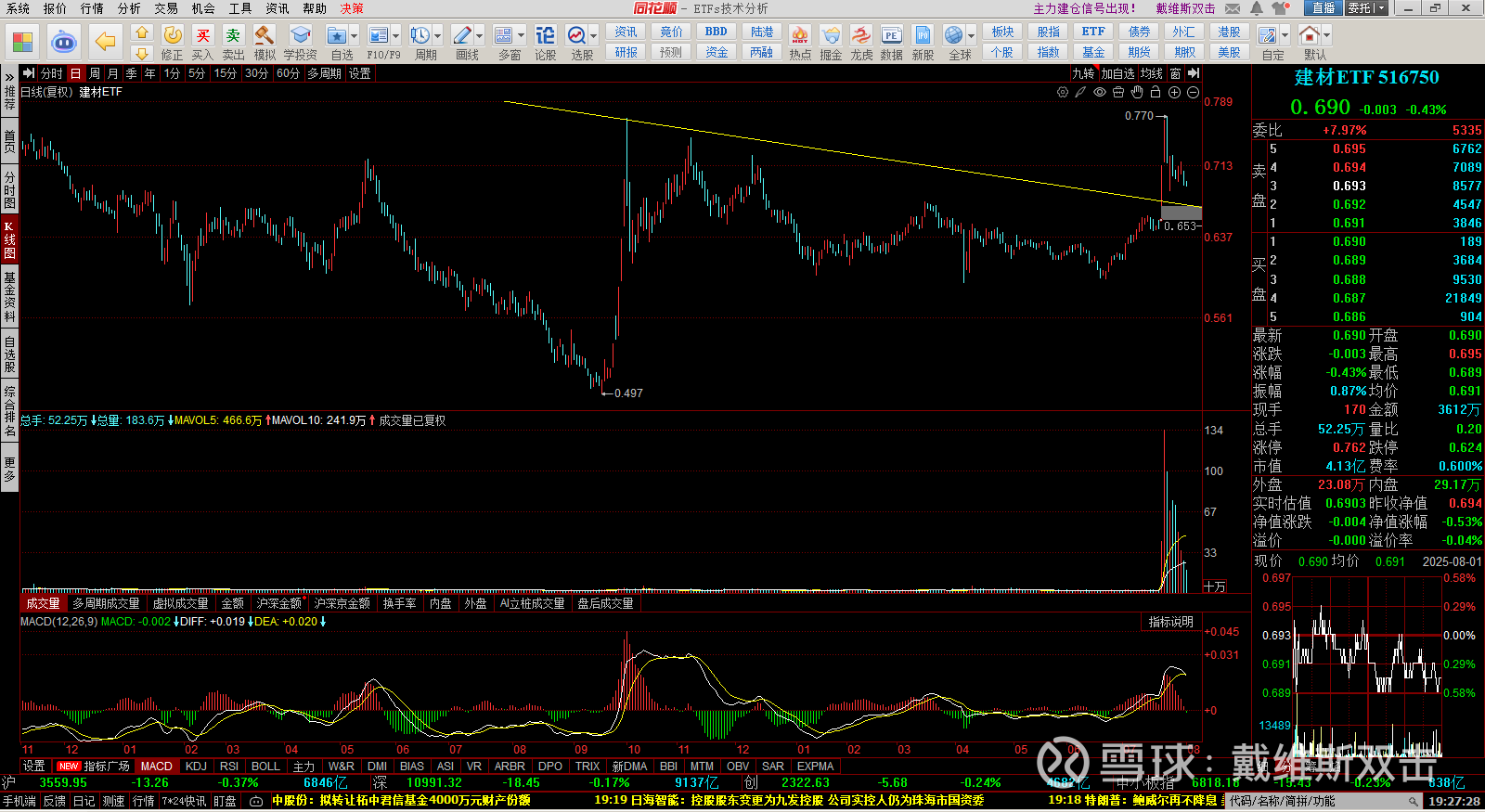
Task: Open the 掘金 mining cart icon
Action: coord(831,35)
